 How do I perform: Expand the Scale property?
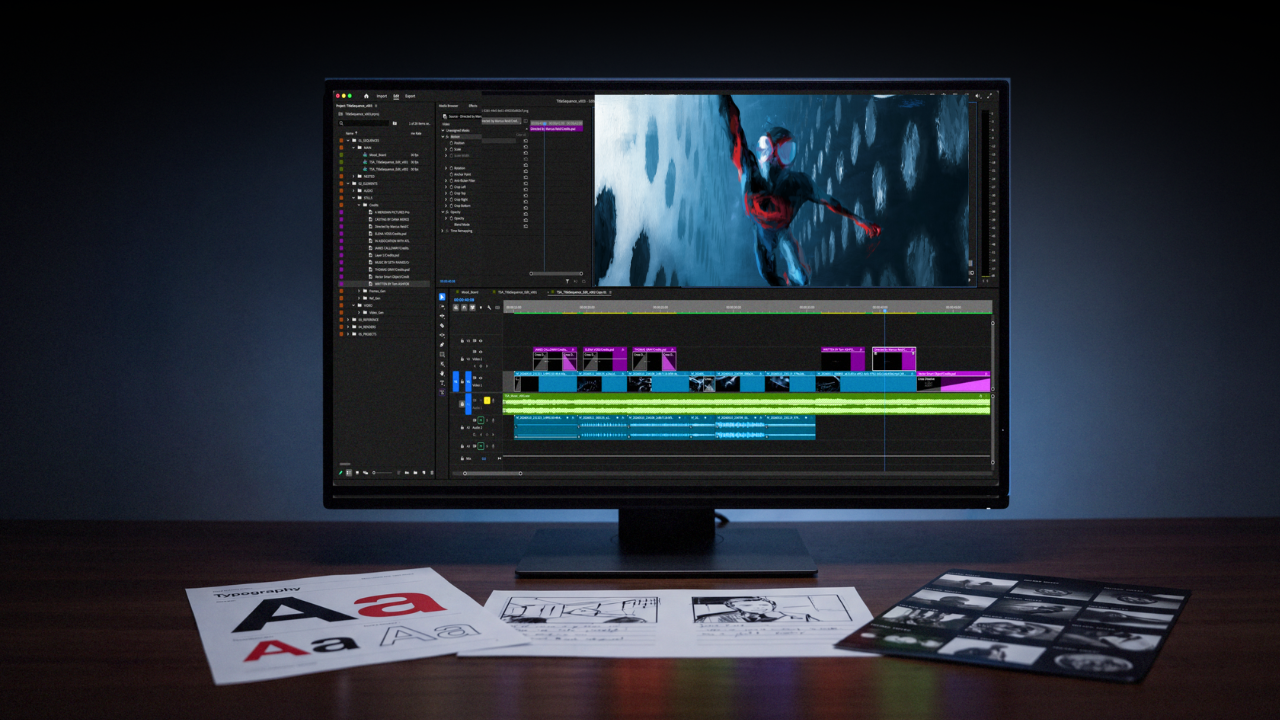pyautogui.click(x=446, y=149)
